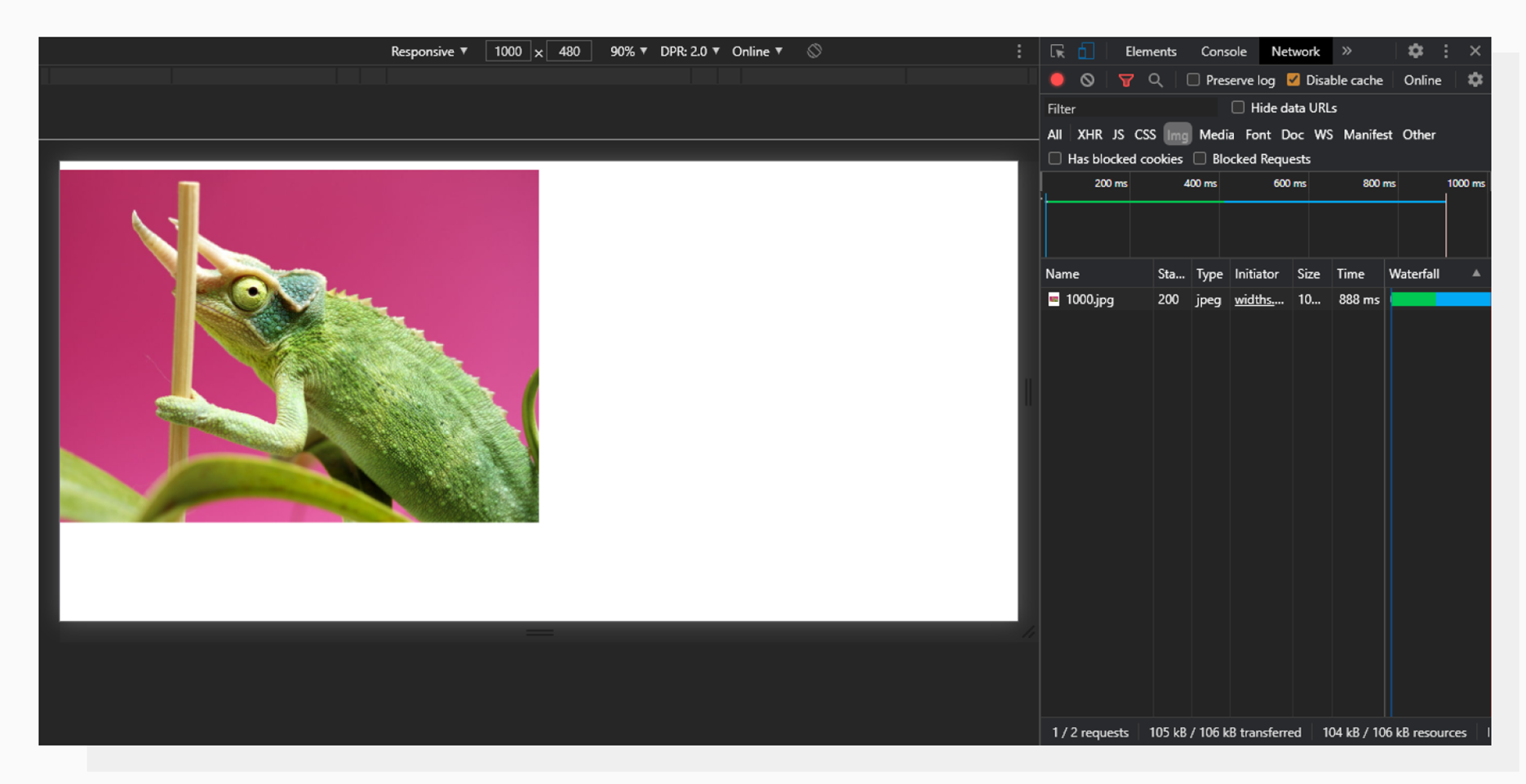This screenshot has width=1526, height=784.
Task: Open the widths initiator link
Action: pos(1258,299)
